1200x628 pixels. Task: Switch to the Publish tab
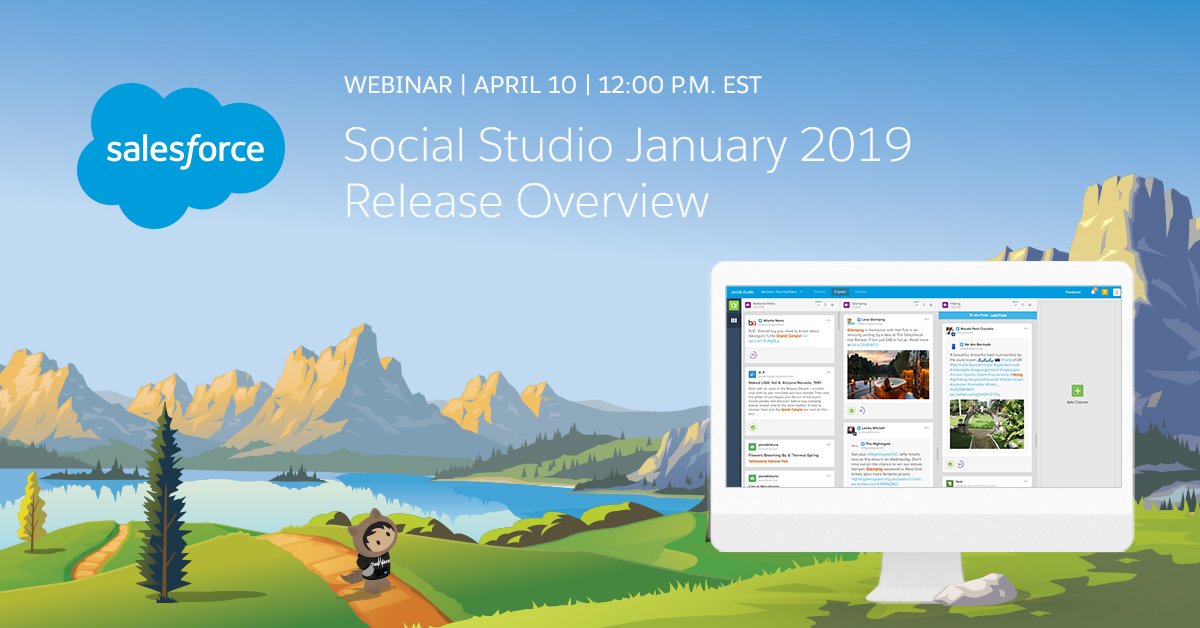820,292
